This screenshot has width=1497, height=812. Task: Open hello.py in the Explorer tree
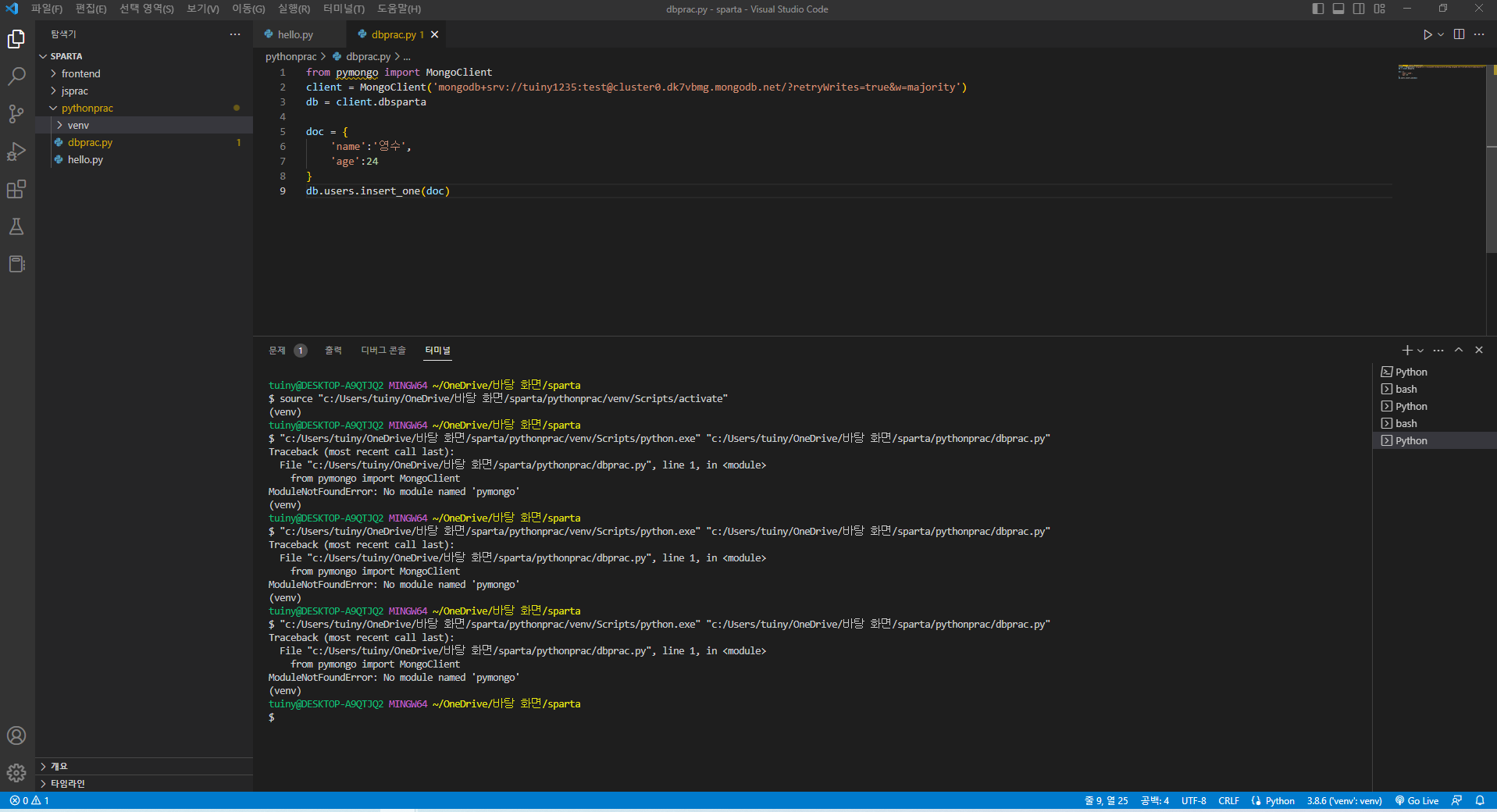144,159
